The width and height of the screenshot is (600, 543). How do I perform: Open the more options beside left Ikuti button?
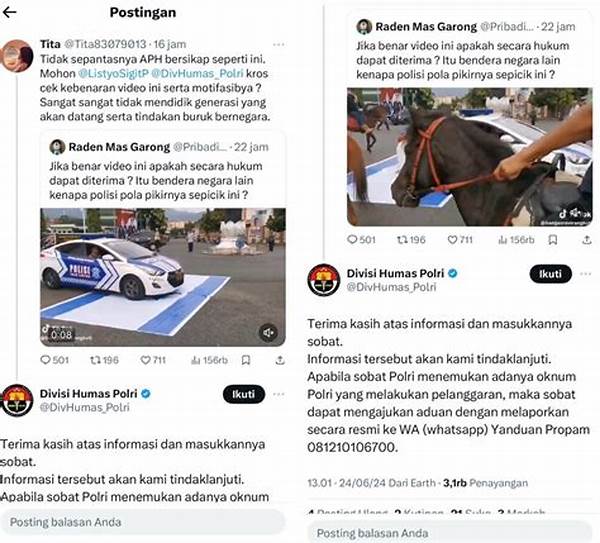click(x=279, y=394)
